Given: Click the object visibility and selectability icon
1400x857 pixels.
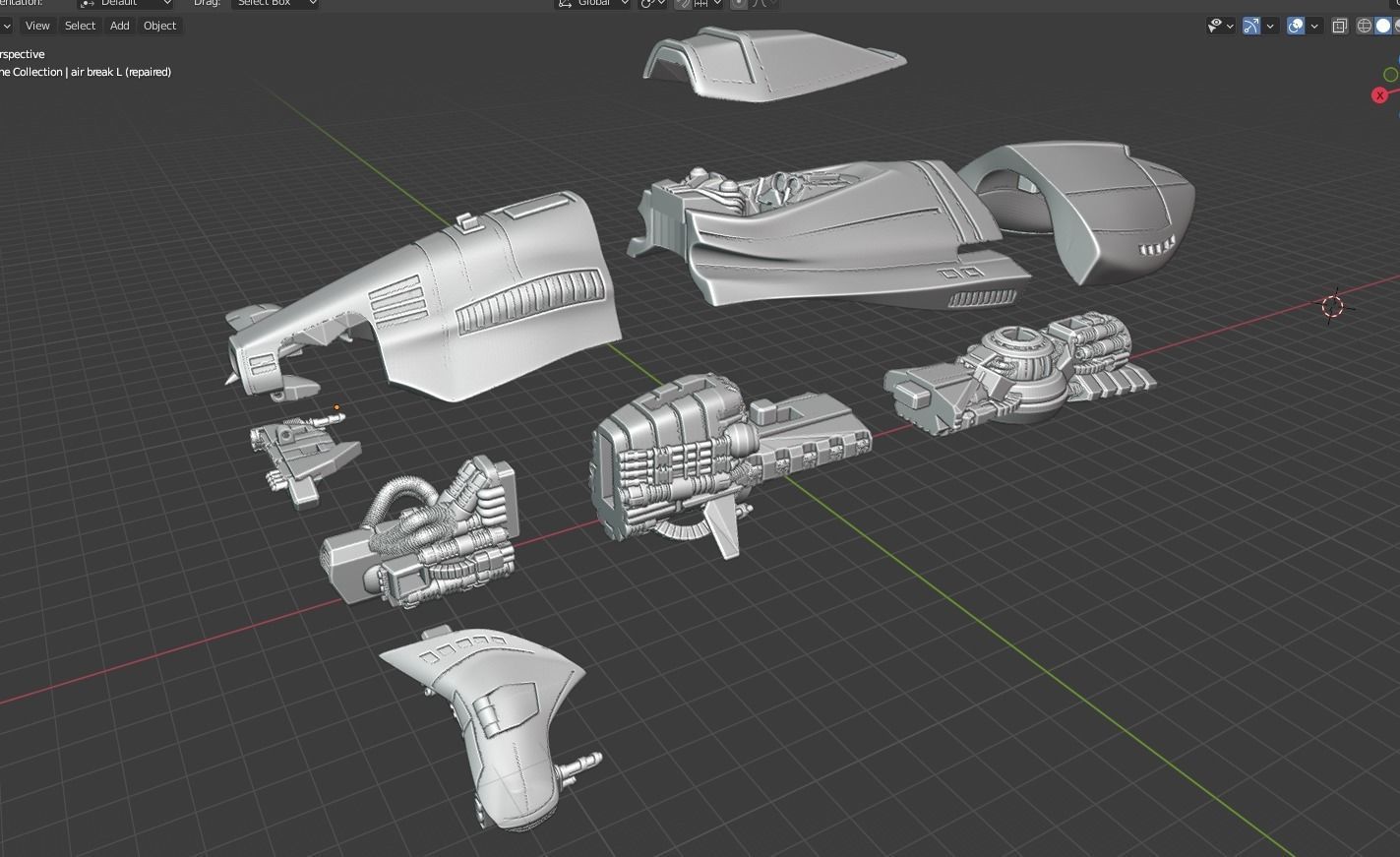Looking at the screenshot, I should (x=1216, y=27).
